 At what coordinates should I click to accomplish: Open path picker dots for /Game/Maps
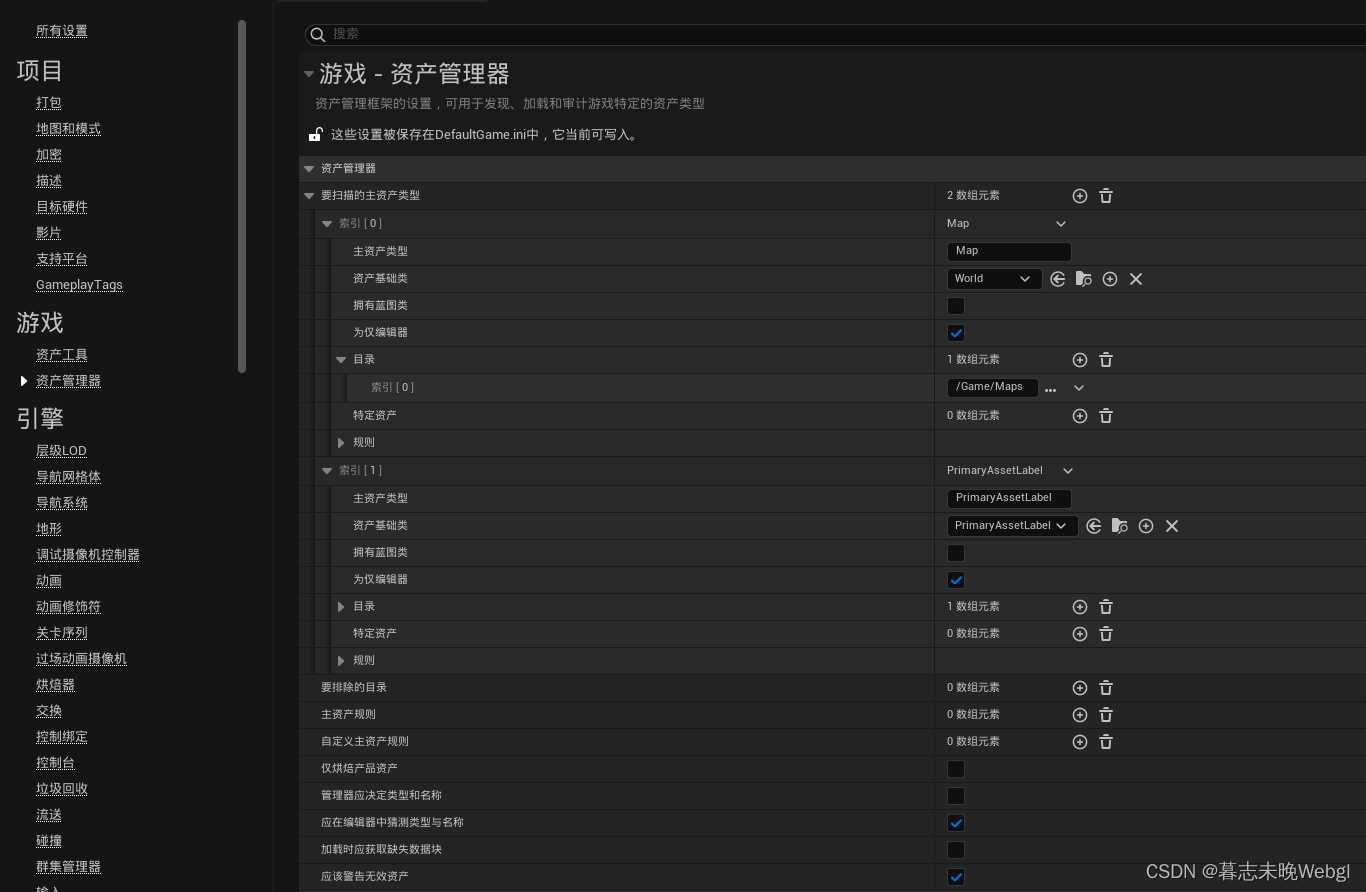[1051, 390]
